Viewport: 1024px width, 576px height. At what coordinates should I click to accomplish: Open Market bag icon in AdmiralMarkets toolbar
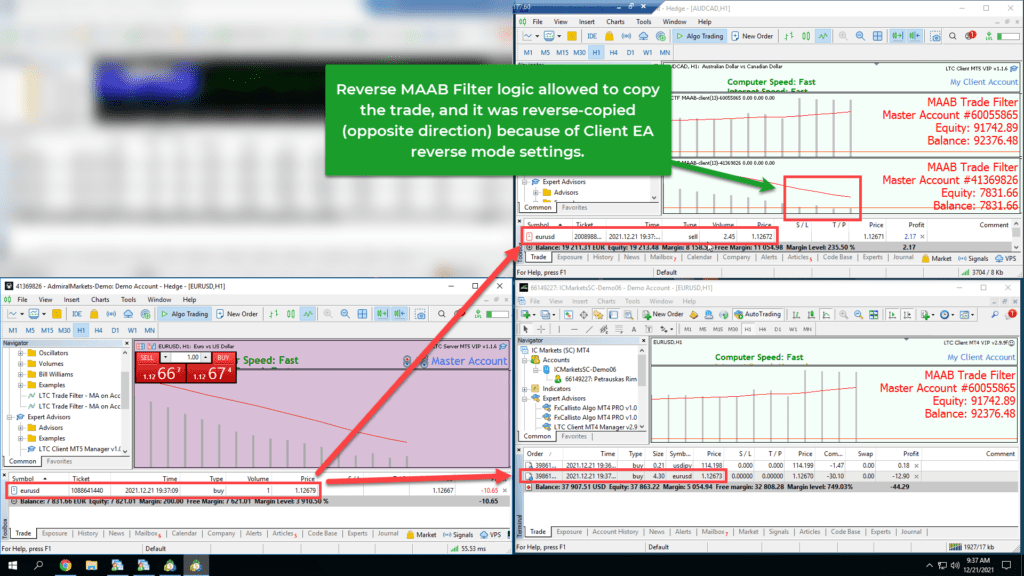[94, 314]
